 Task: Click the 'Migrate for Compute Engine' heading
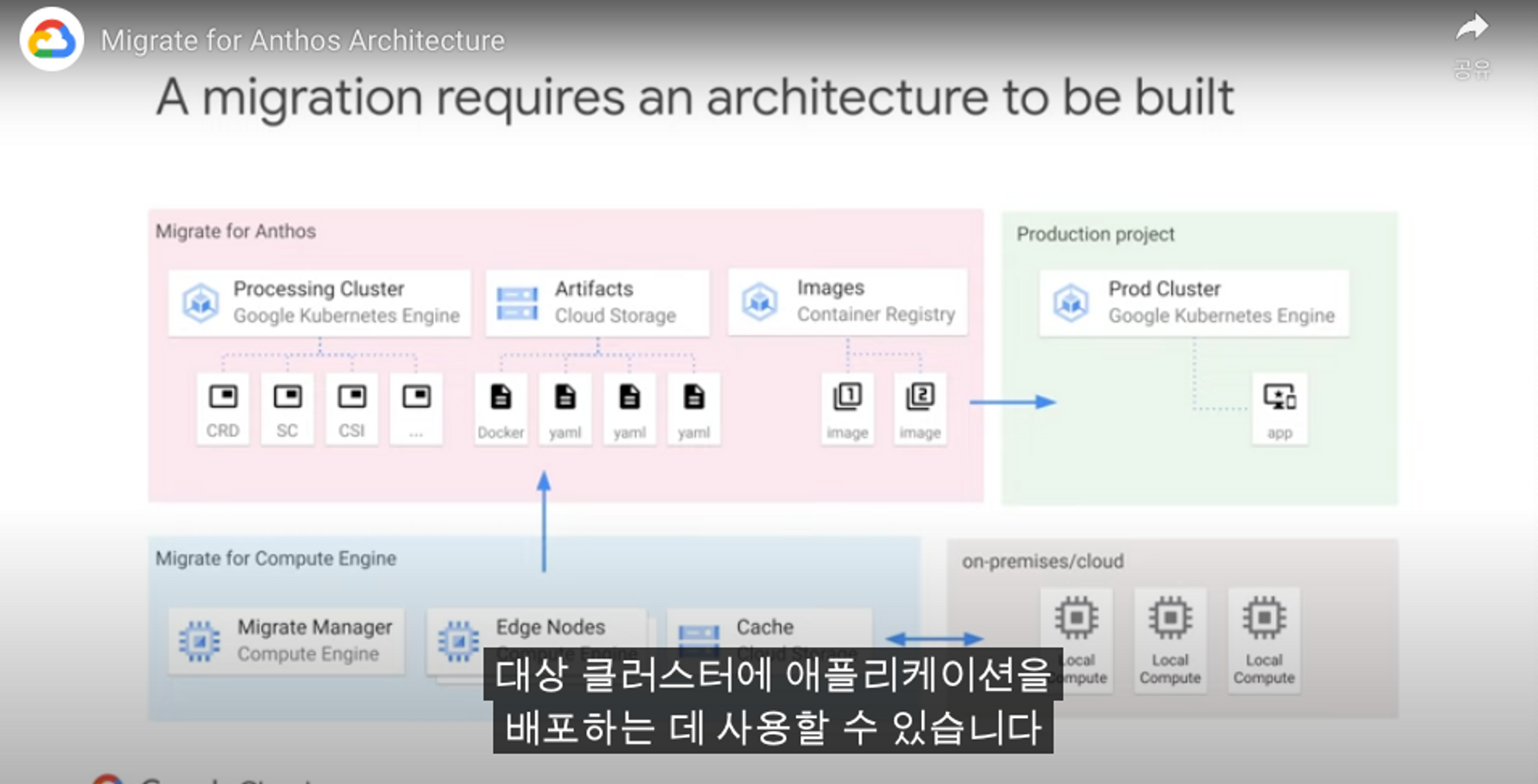point(276,559)
